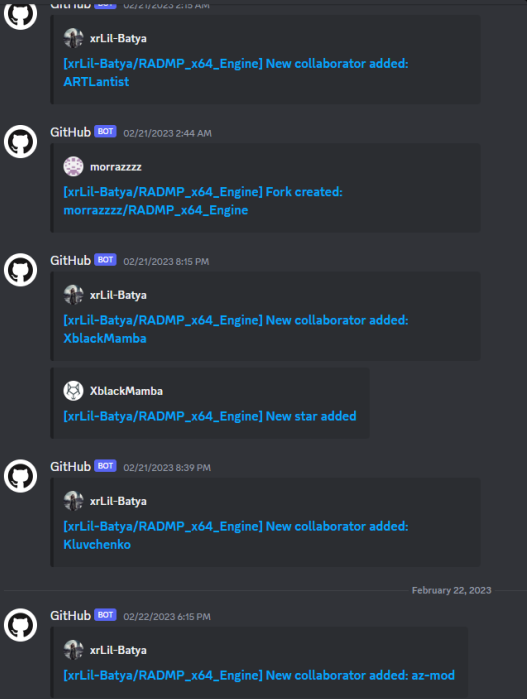527x699 pixels.
Task: Open 'Fork created: morrazzzz/RADMP_x64_Engine' link
Action: click(203, 201)
